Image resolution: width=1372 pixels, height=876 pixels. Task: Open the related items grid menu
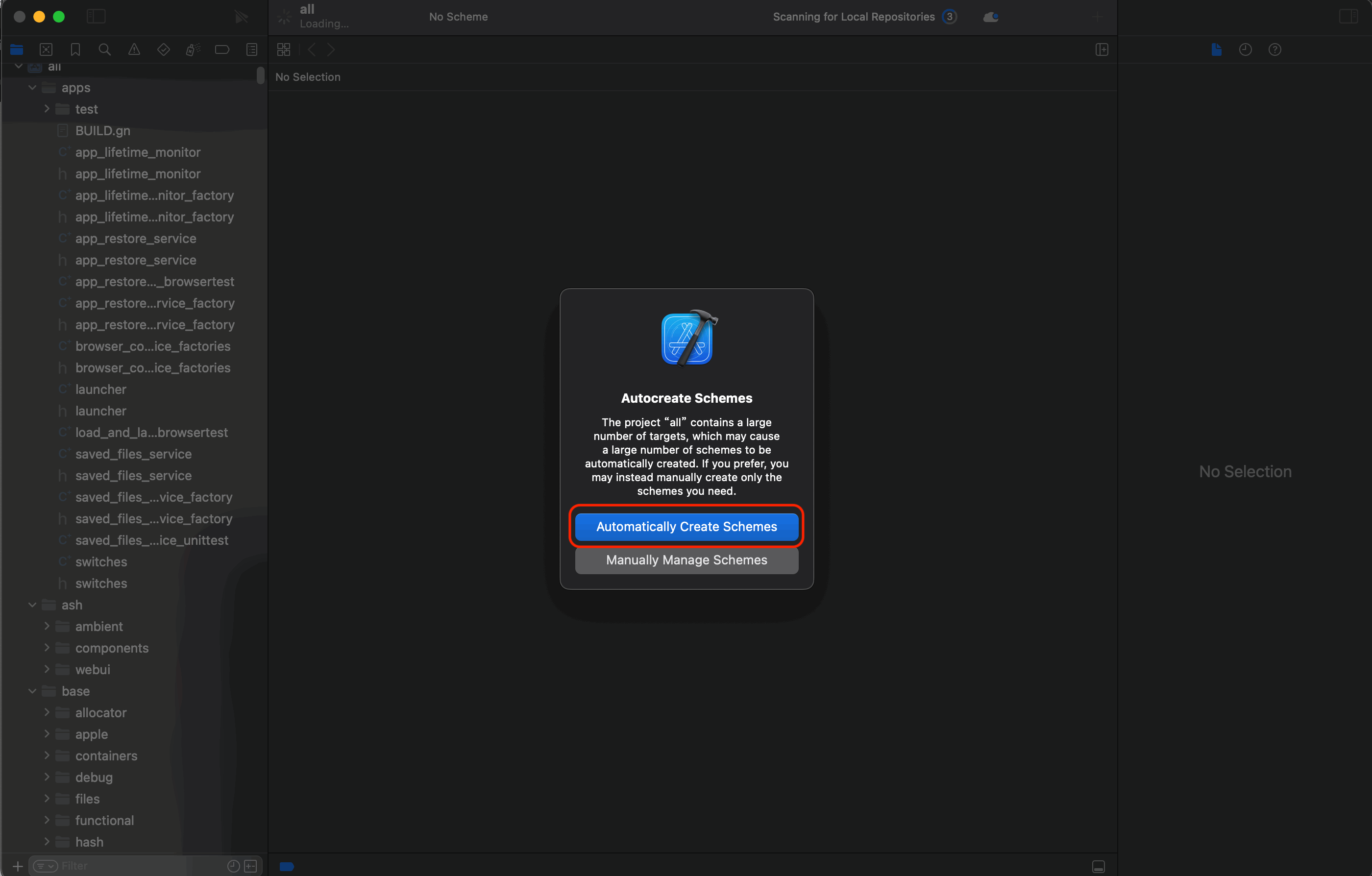(284, 49)
